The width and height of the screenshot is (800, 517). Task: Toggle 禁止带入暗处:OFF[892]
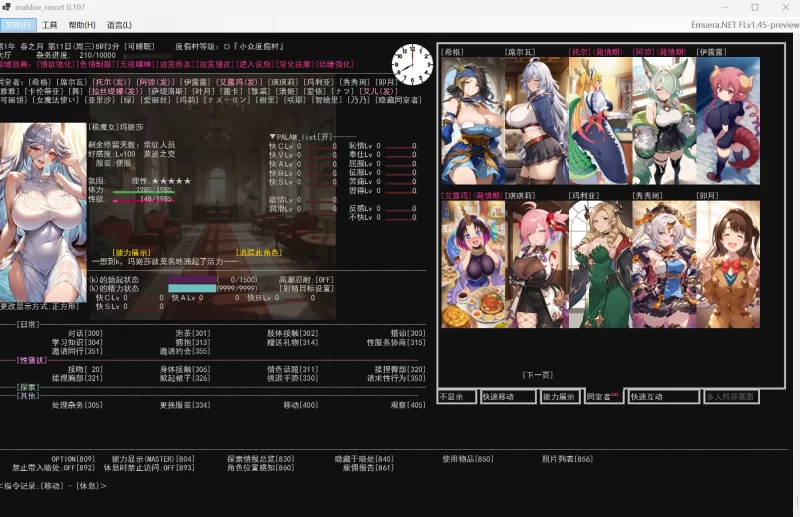pyautogui.click(x=54, y=467)
